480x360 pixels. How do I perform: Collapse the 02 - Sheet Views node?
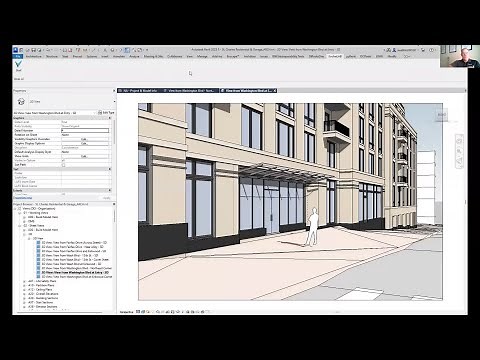pos(20,226)
